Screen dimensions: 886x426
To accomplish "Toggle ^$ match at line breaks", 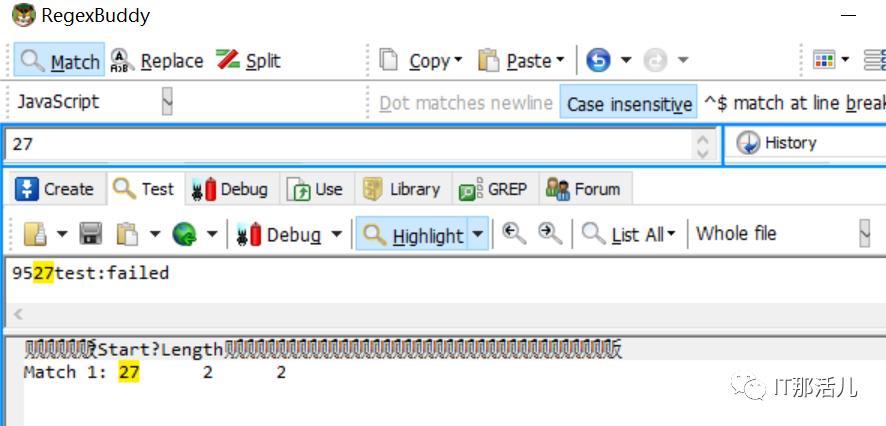I will pyautogui.click(x=794, y=103).
